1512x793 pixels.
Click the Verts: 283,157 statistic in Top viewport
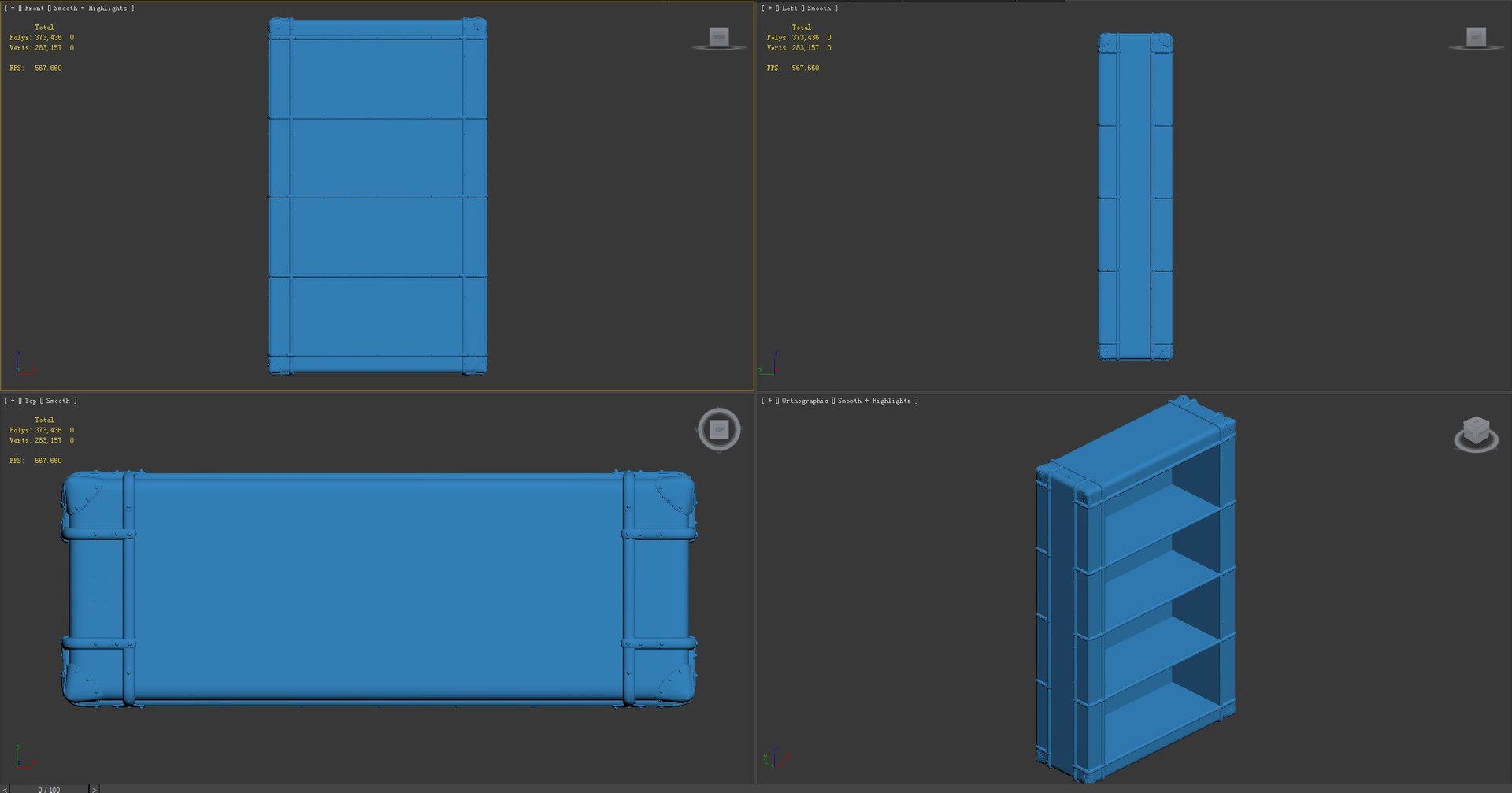[x=35, y=440]
